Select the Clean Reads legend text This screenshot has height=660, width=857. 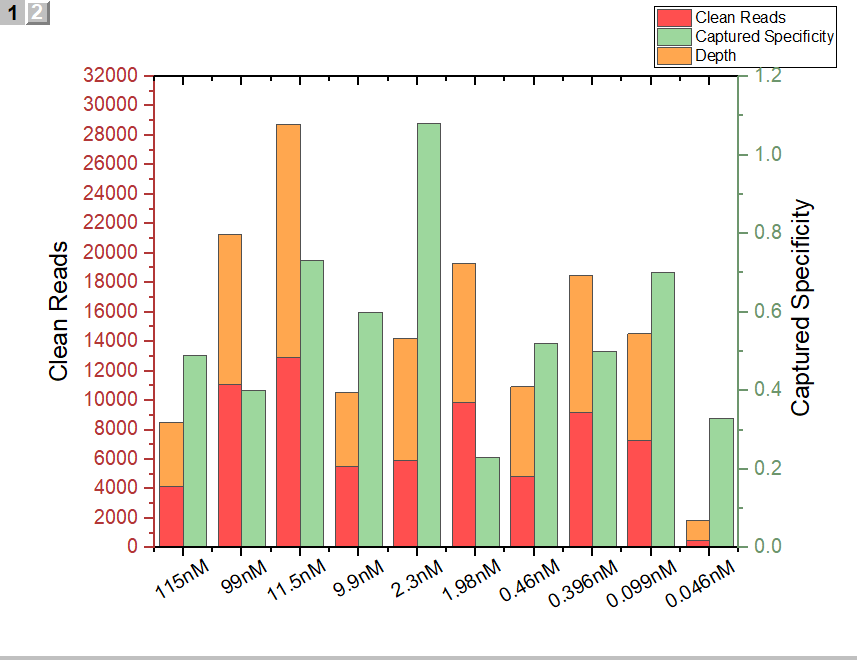click(740, 17)
